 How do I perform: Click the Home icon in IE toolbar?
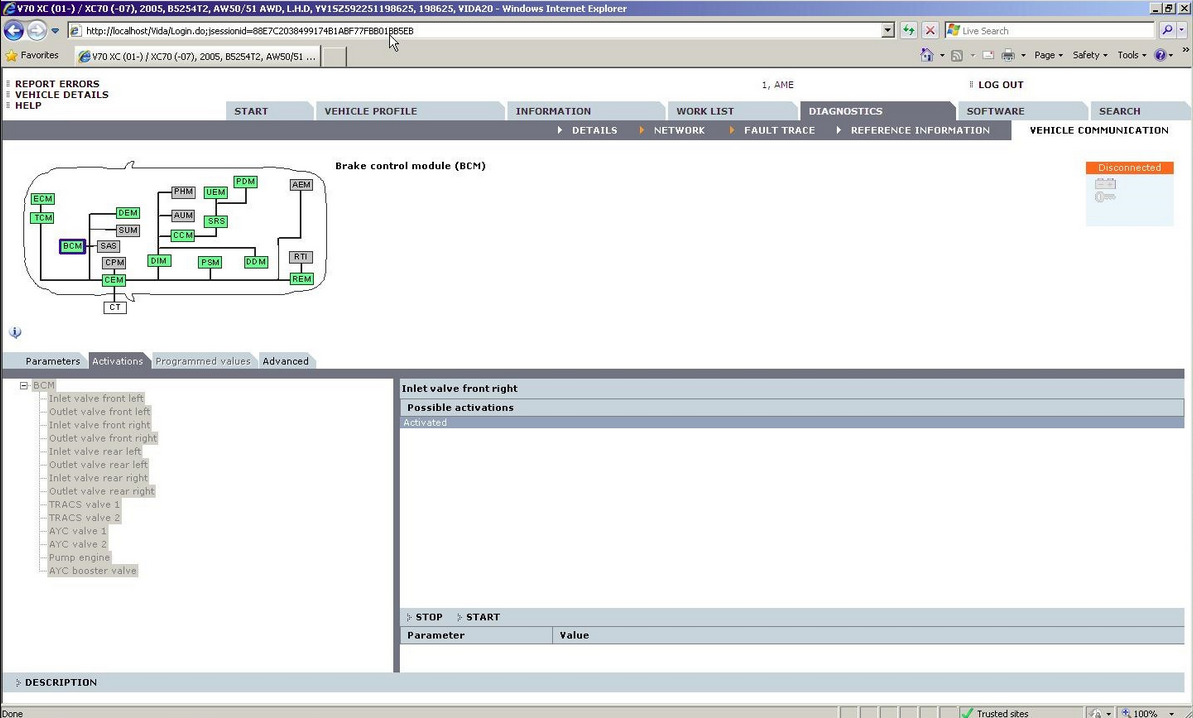tap(927, 55)
